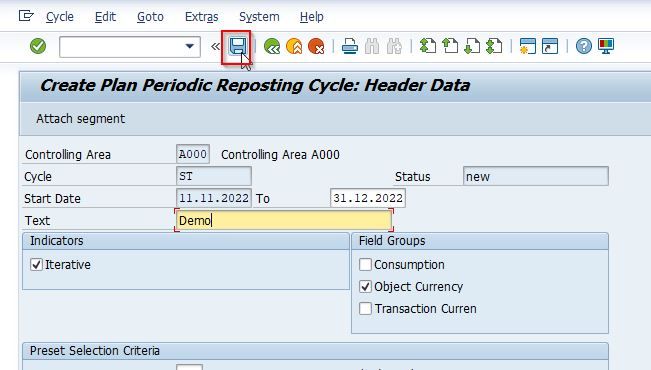Click the Find Next binoculars icon
Viewport: 651px width, 370px height.
tap(394, 46)
